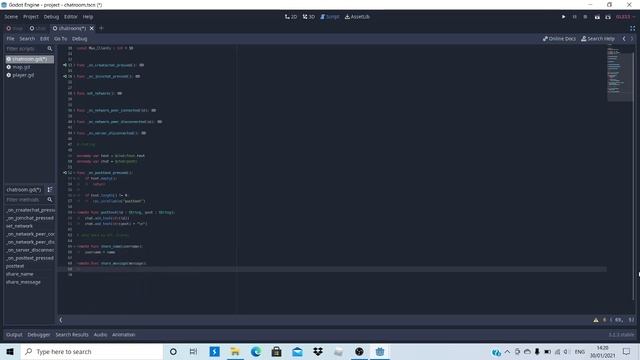Switch to the 2D workspace

click(291, 17)
